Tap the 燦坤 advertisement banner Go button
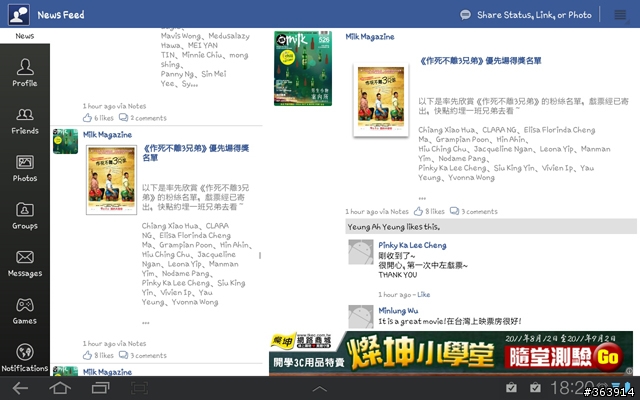 pos(608,358)
